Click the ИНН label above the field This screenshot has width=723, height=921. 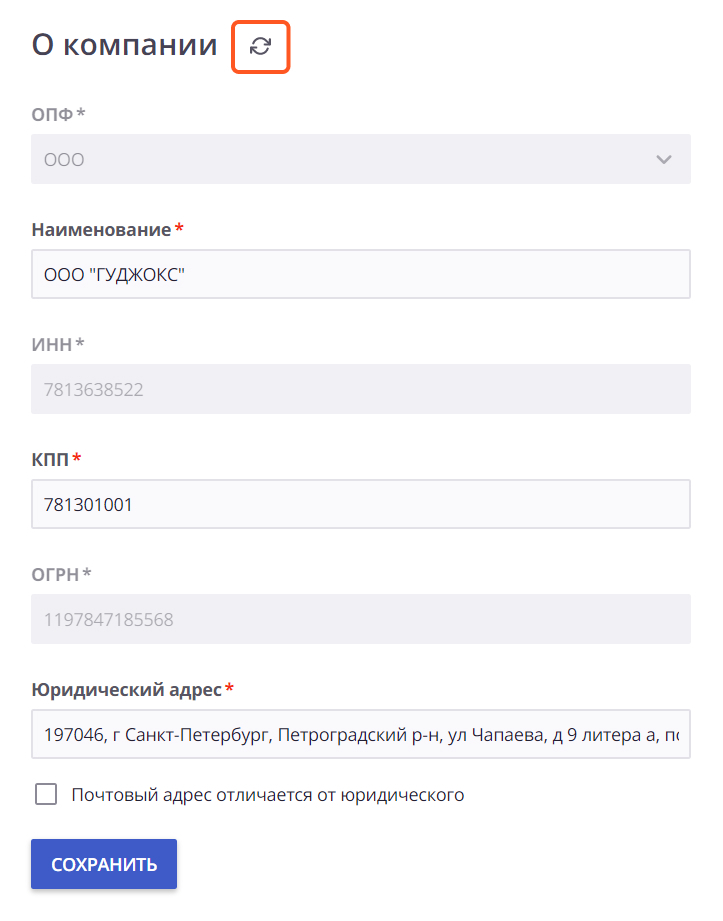pyautogui.click(x=52, y=344)
